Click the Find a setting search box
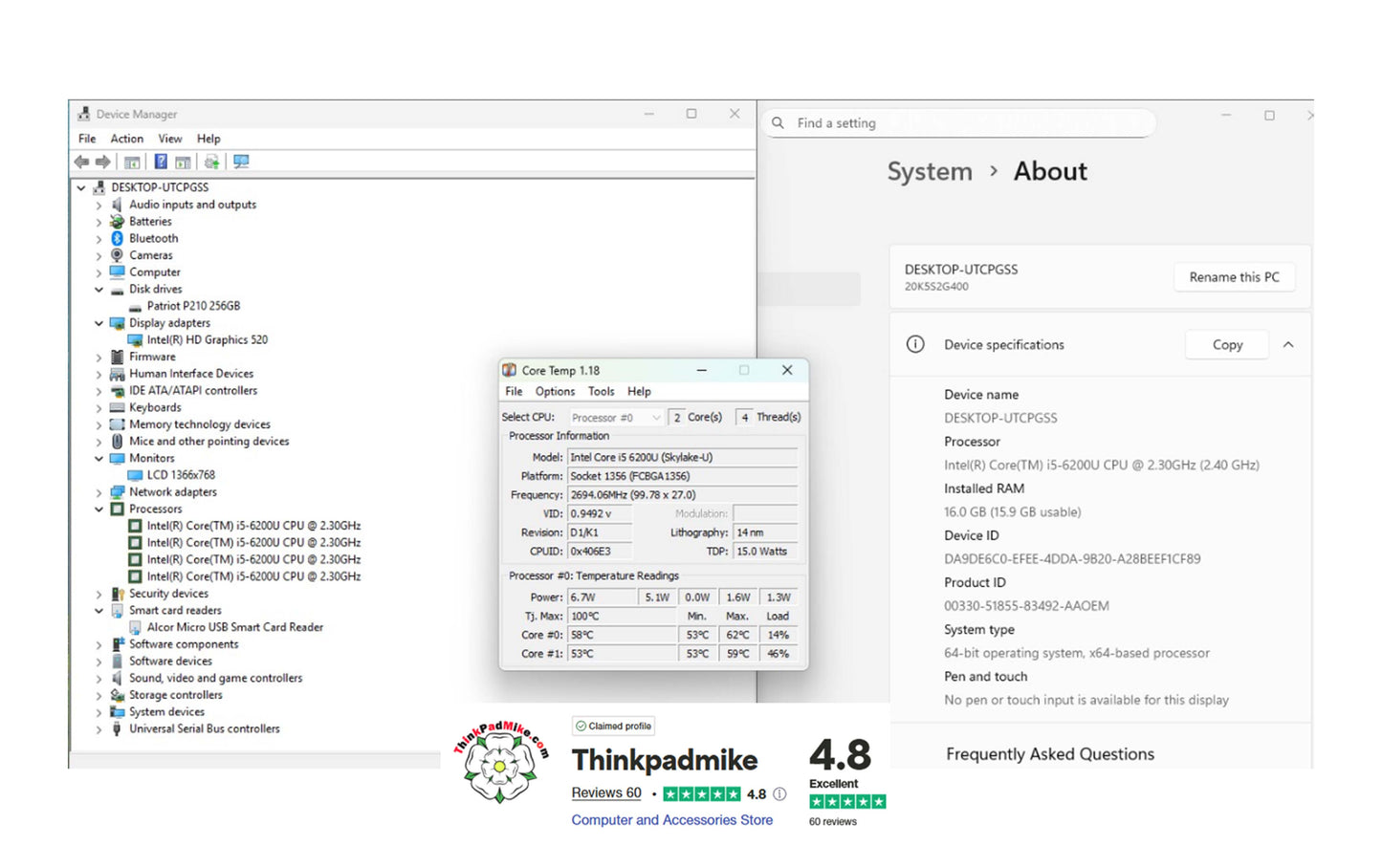The image size is (1382, 868). coord(959,122)
